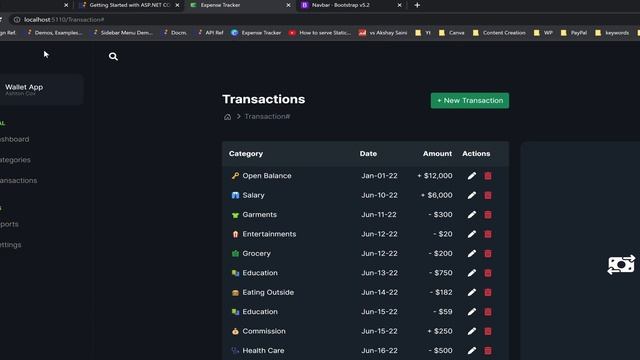The image size is (640, 360).
Task: Click the Date column header
Action: coord(368,154)
